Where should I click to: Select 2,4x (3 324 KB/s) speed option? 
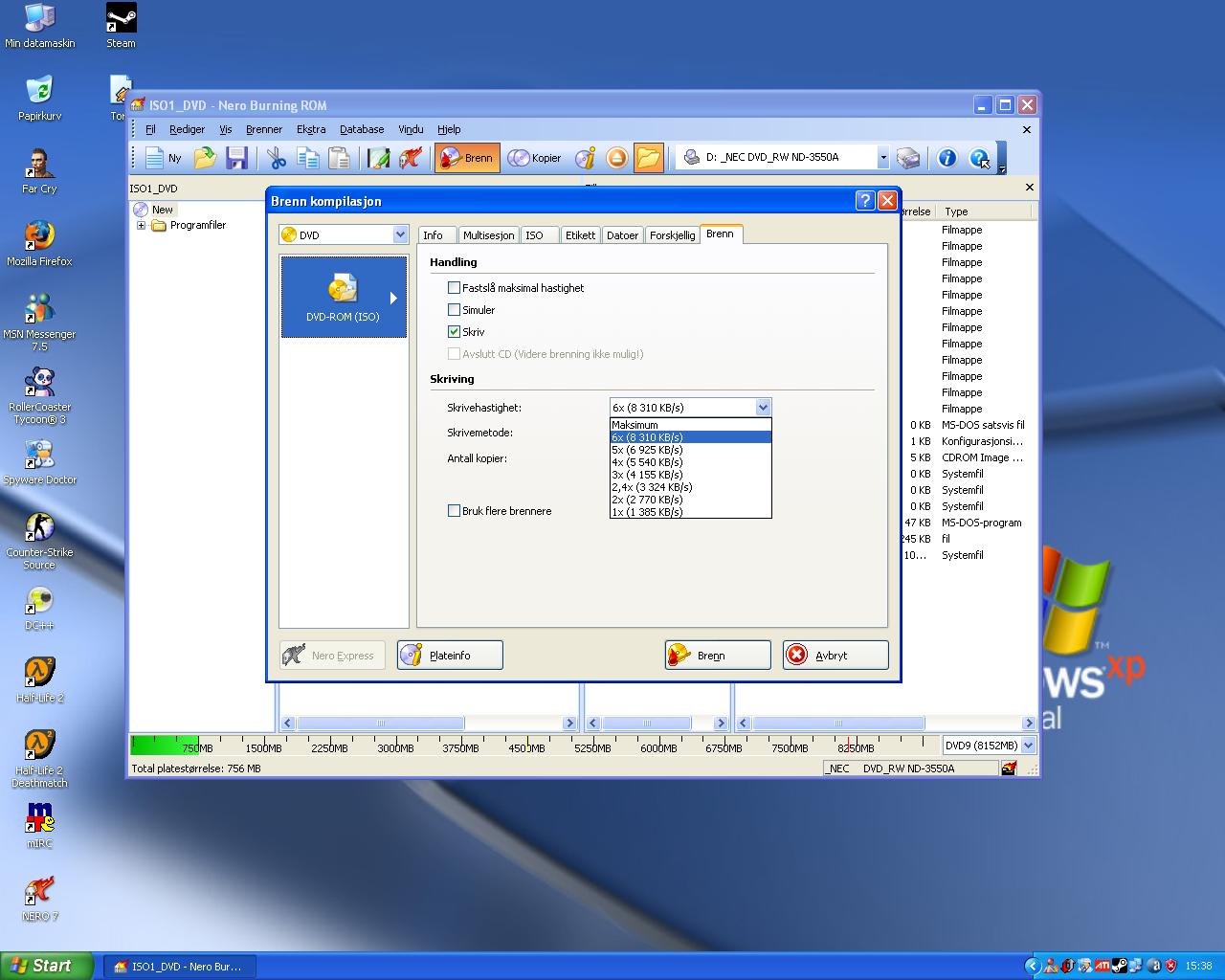click(x=690, y=487)
